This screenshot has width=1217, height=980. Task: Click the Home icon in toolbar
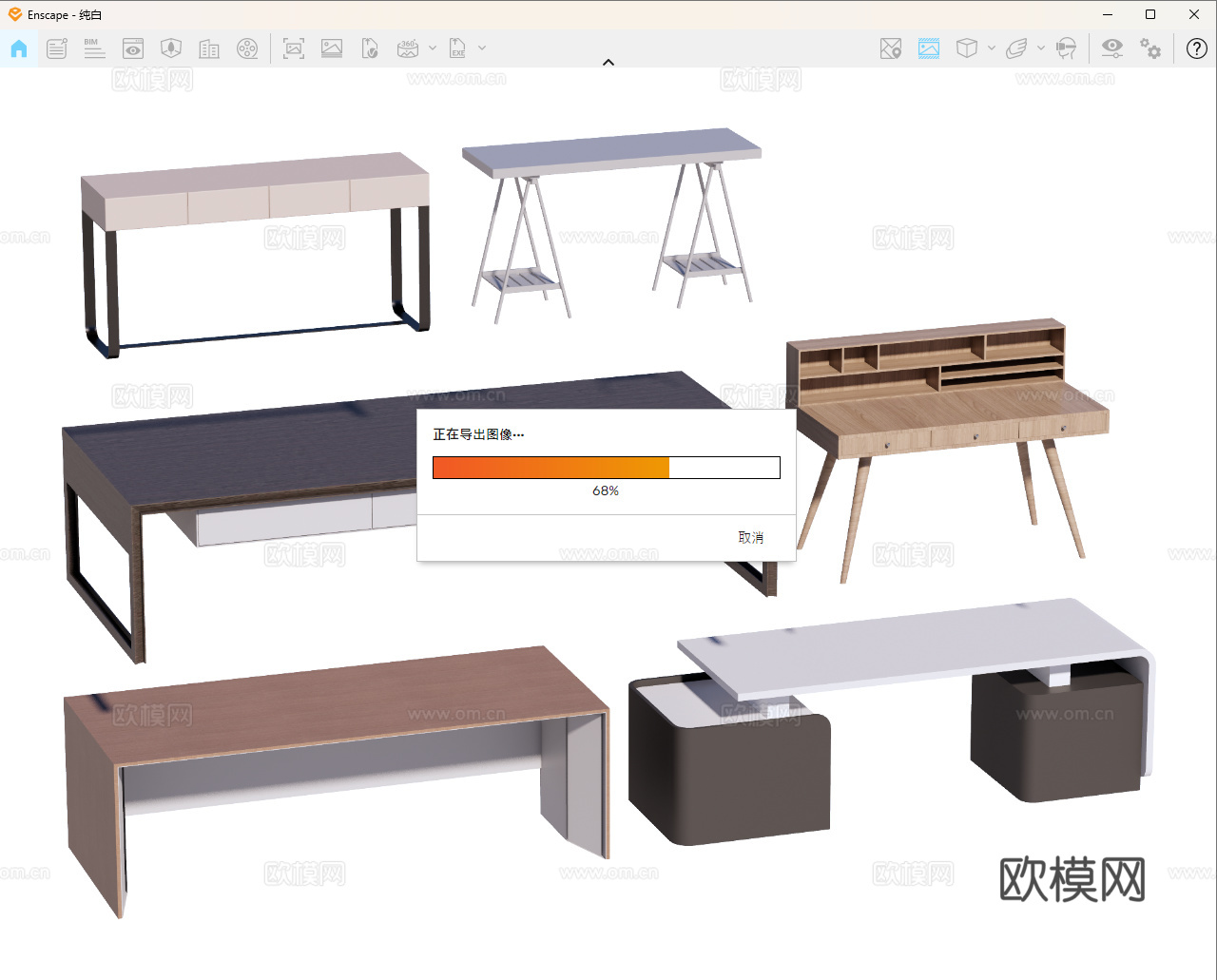tap(19, 48)
